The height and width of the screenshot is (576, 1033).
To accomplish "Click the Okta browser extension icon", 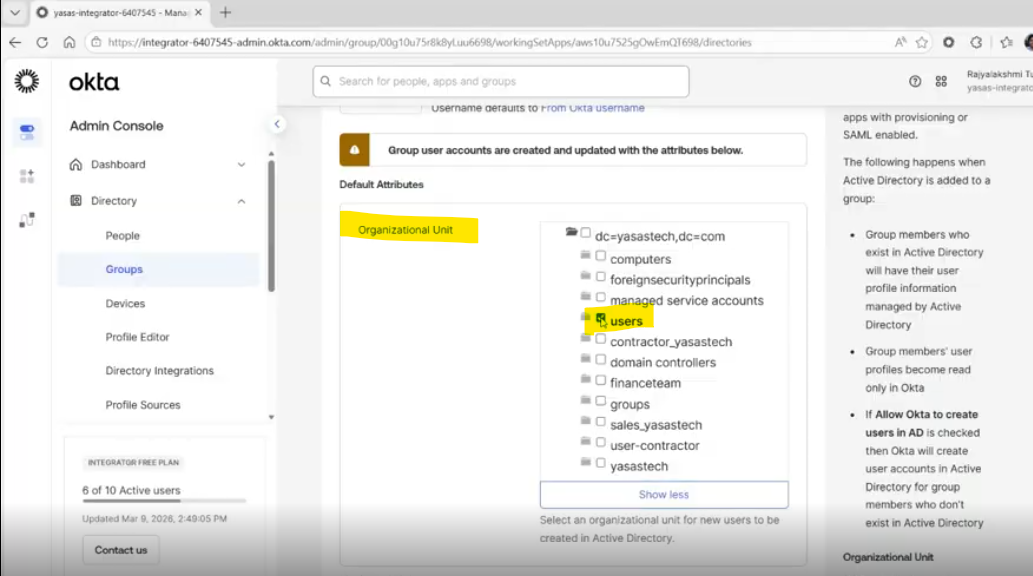I will [x=949, y=43].
